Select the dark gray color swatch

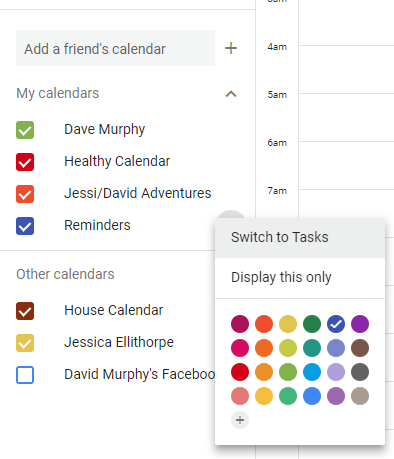pos(360,372)
